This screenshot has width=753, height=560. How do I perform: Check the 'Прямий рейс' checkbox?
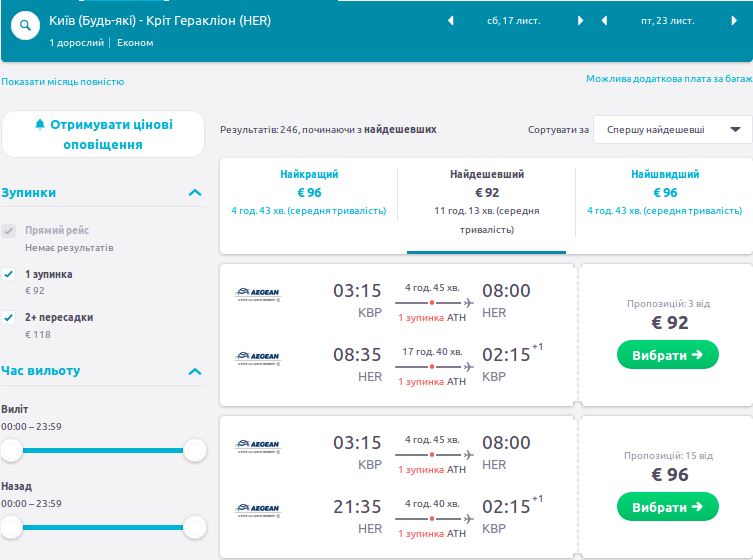click(9, 231)
